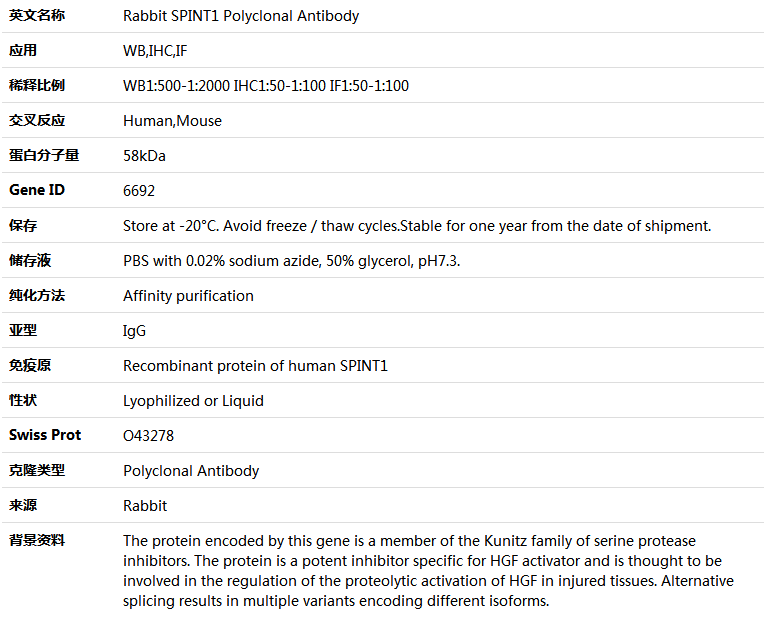The image size is (767, 617).
Task: Click the 'Swiss Prot' row label
Action: pyautogui.click(x=45, y=435)
